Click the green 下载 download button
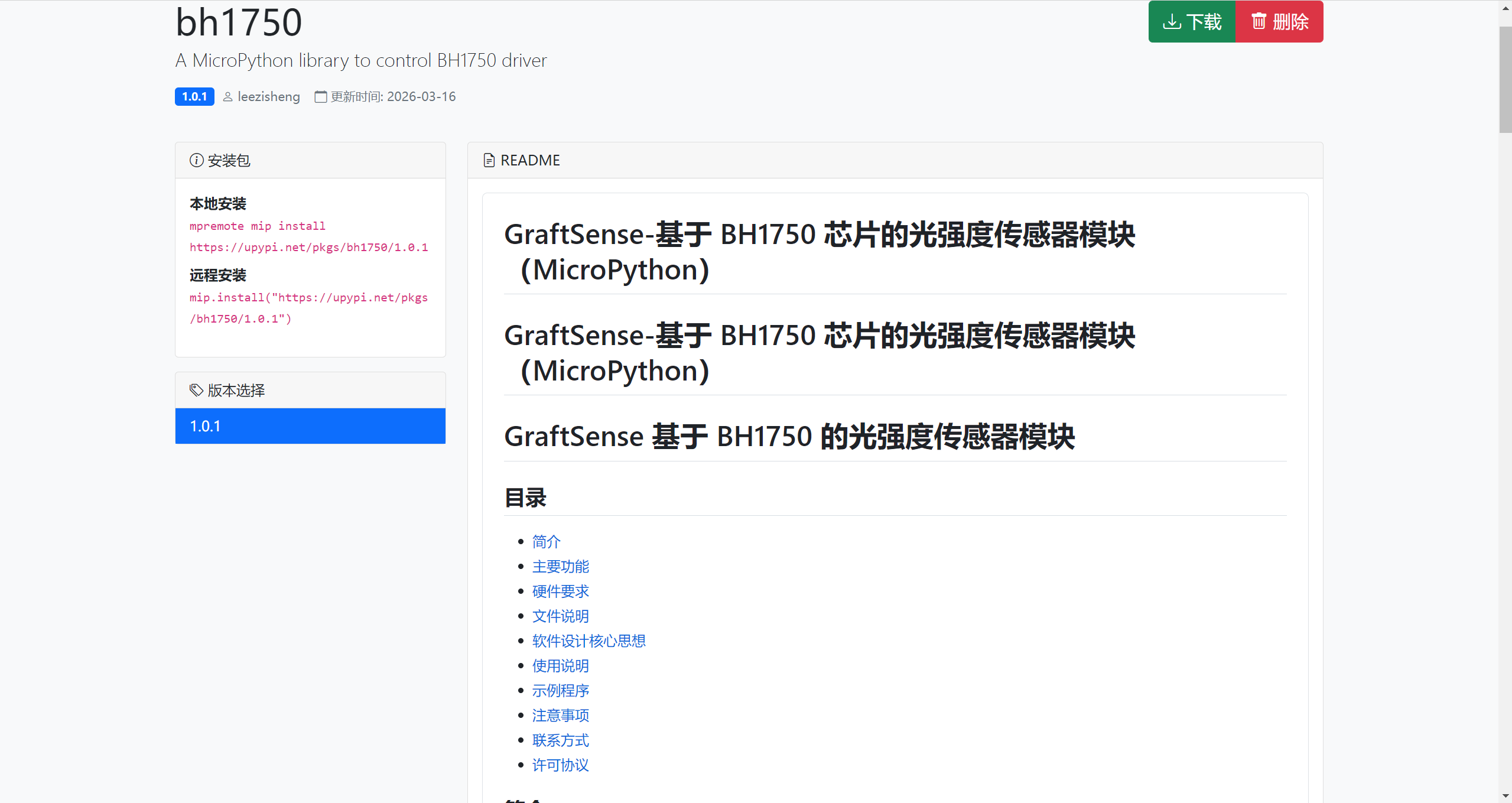The height and width of the screenshot is (803, 1512). [x=1192, y=22]
